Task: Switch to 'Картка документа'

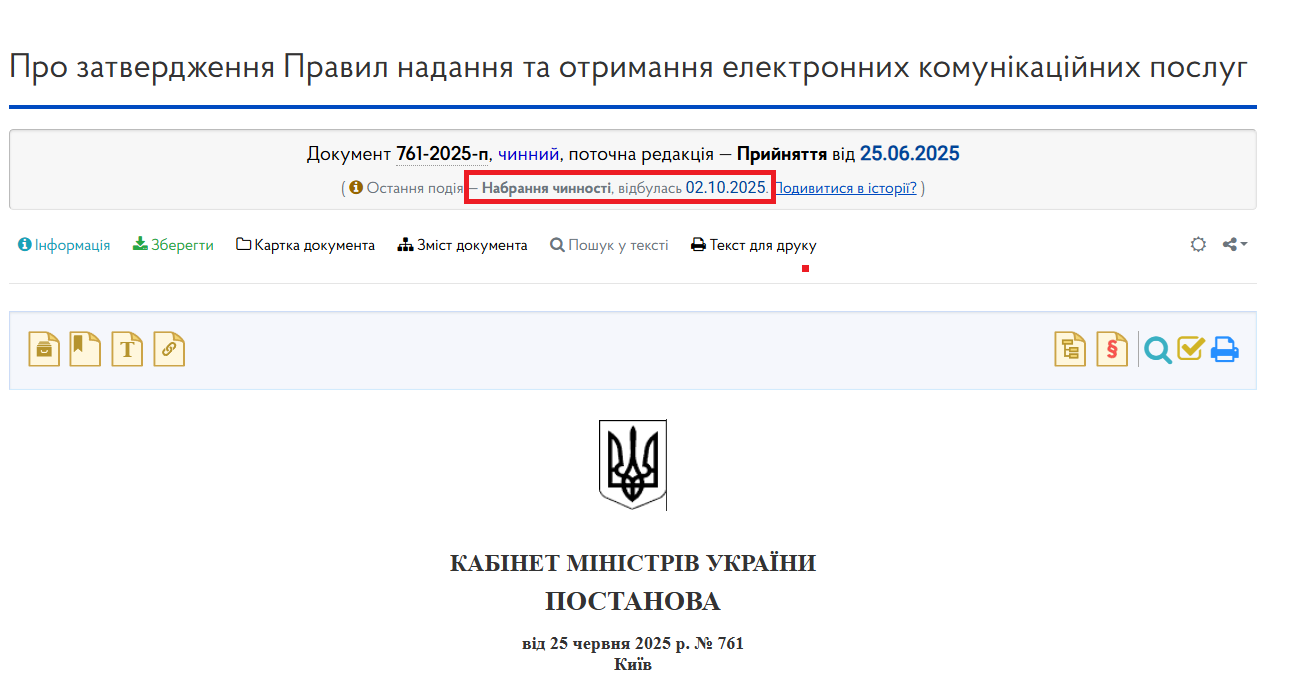Action: coord(305,243)
